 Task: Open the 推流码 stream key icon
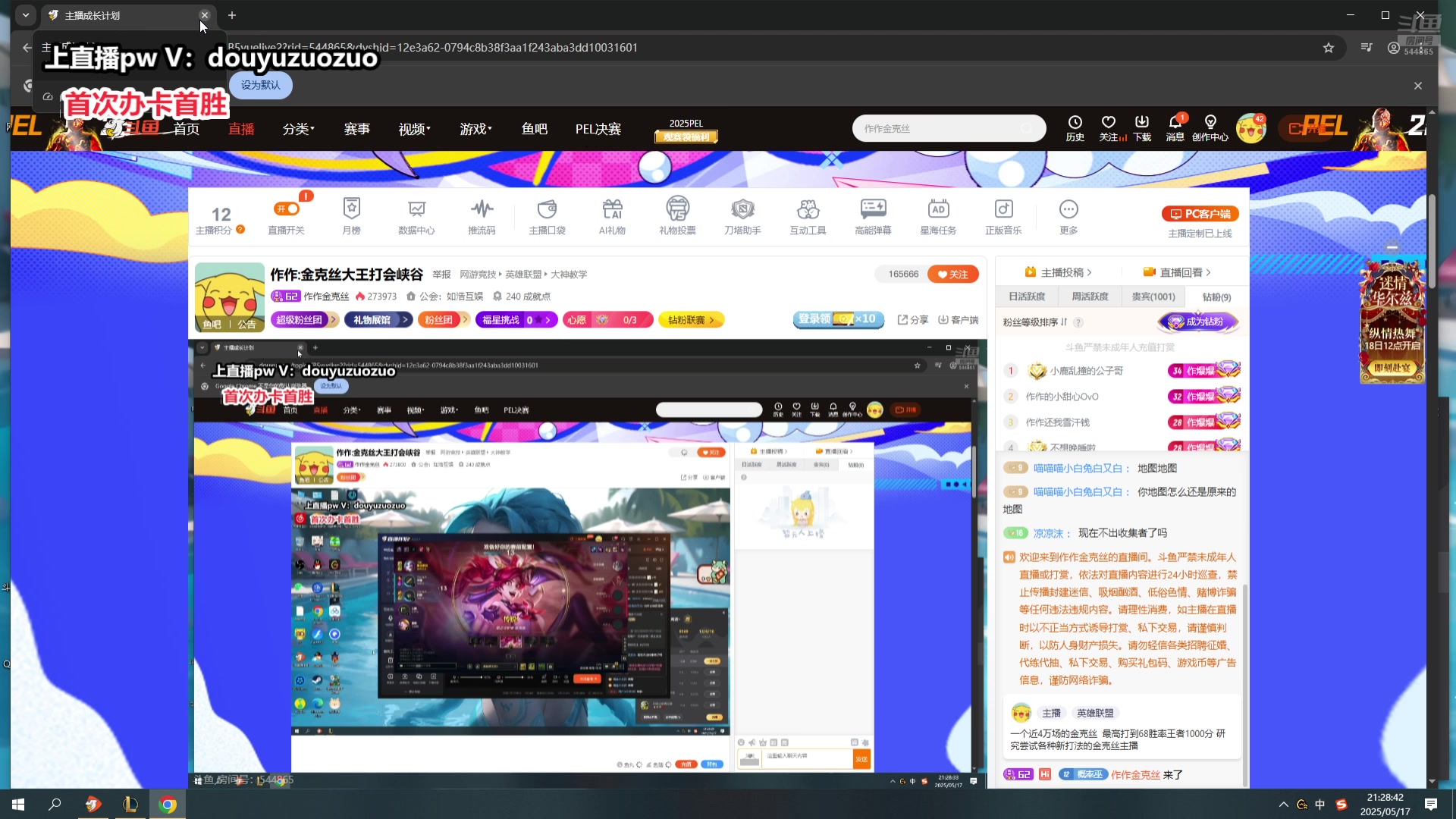coord(482,215)
